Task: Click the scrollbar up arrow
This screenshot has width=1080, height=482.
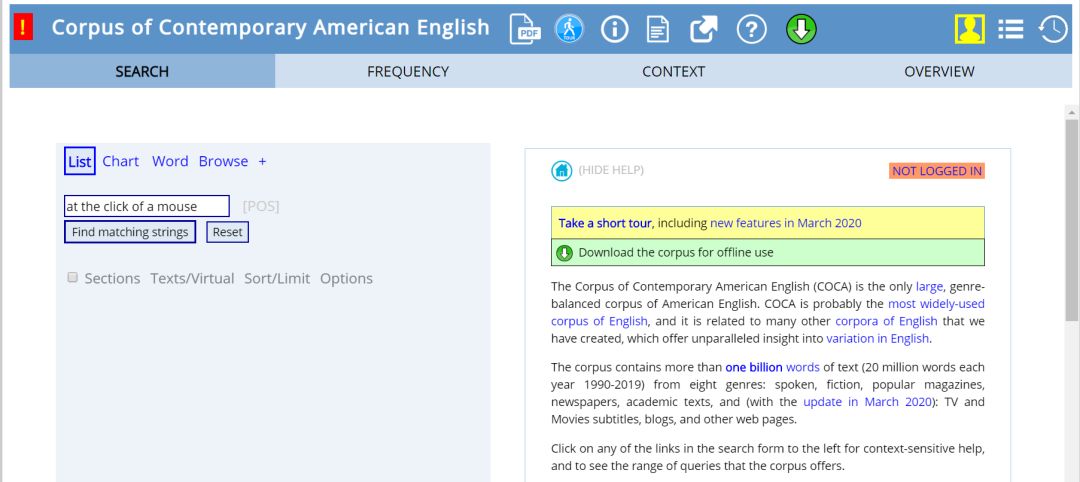Action: [x=1072, y=112]
